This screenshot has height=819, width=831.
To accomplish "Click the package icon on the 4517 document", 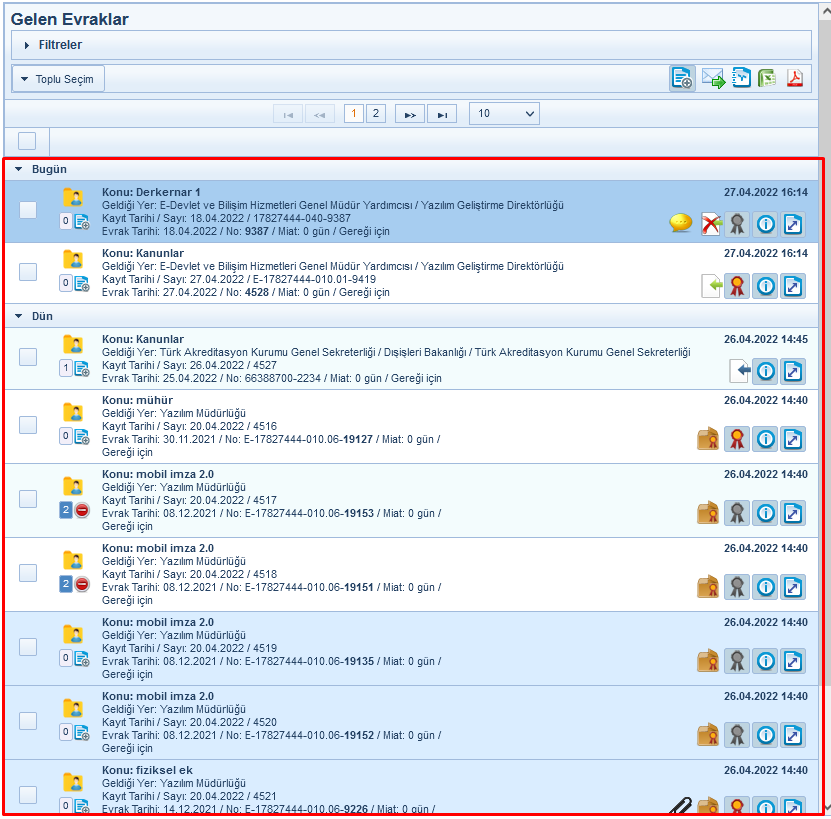I will tap(708, 512).
